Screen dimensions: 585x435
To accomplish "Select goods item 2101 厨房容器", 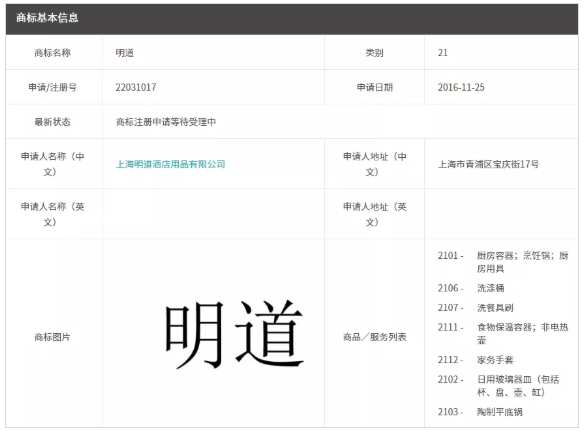I will tap(503, 262).
